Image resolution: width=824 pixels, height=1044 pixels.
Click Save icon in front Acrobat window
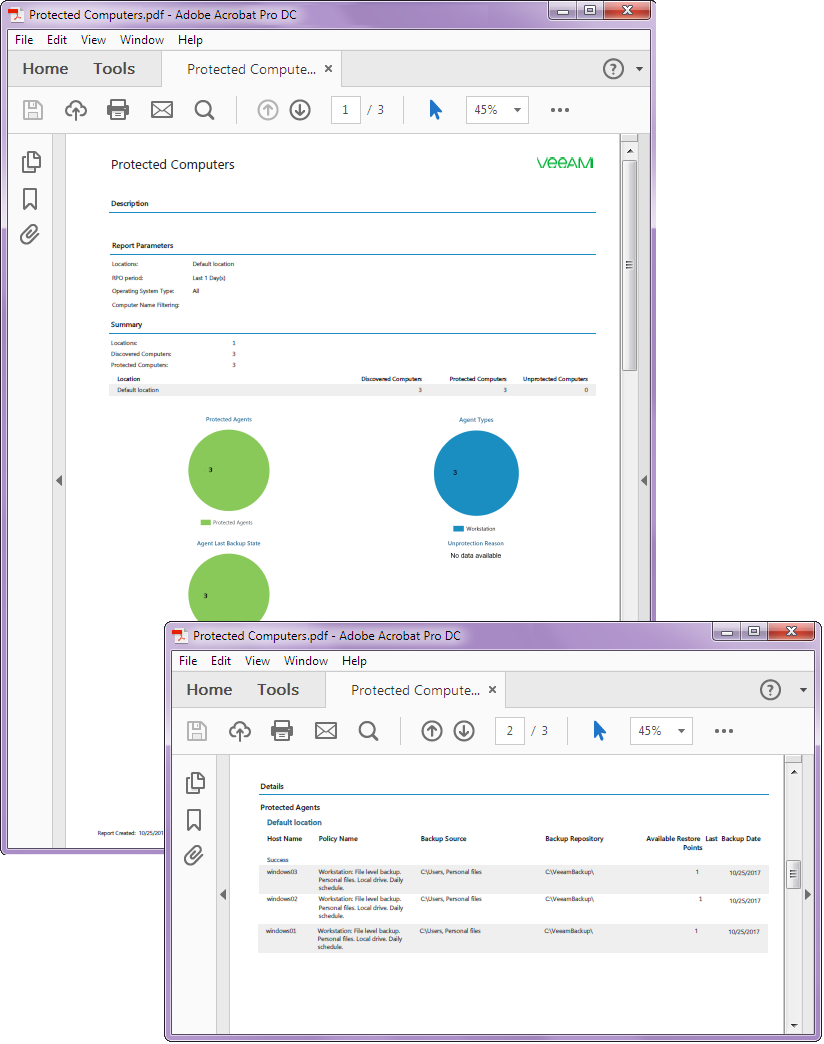click(x=196, y=731)
